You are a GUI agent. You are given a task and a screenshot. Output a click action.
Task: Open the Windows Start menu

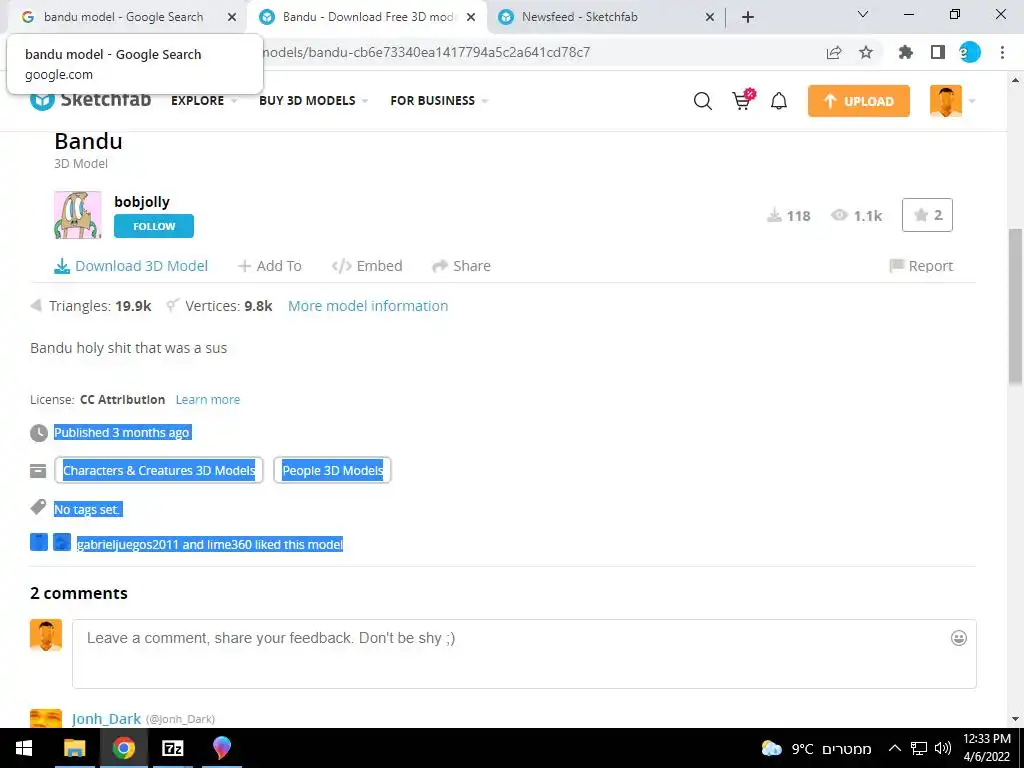click(x=24, y=748)
